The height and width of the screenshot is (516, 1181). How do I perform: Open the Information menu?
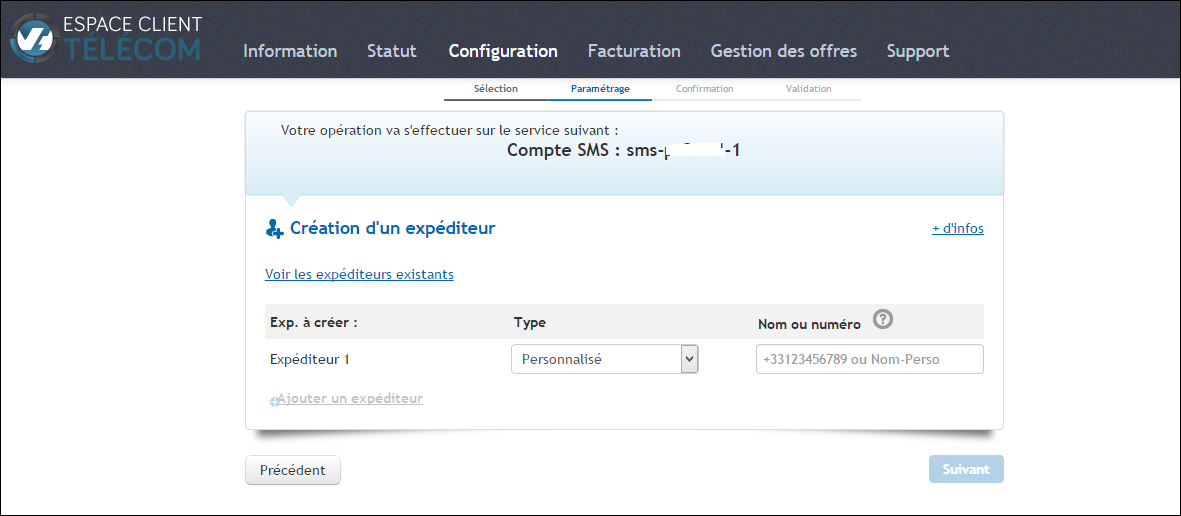coord(290,51)
